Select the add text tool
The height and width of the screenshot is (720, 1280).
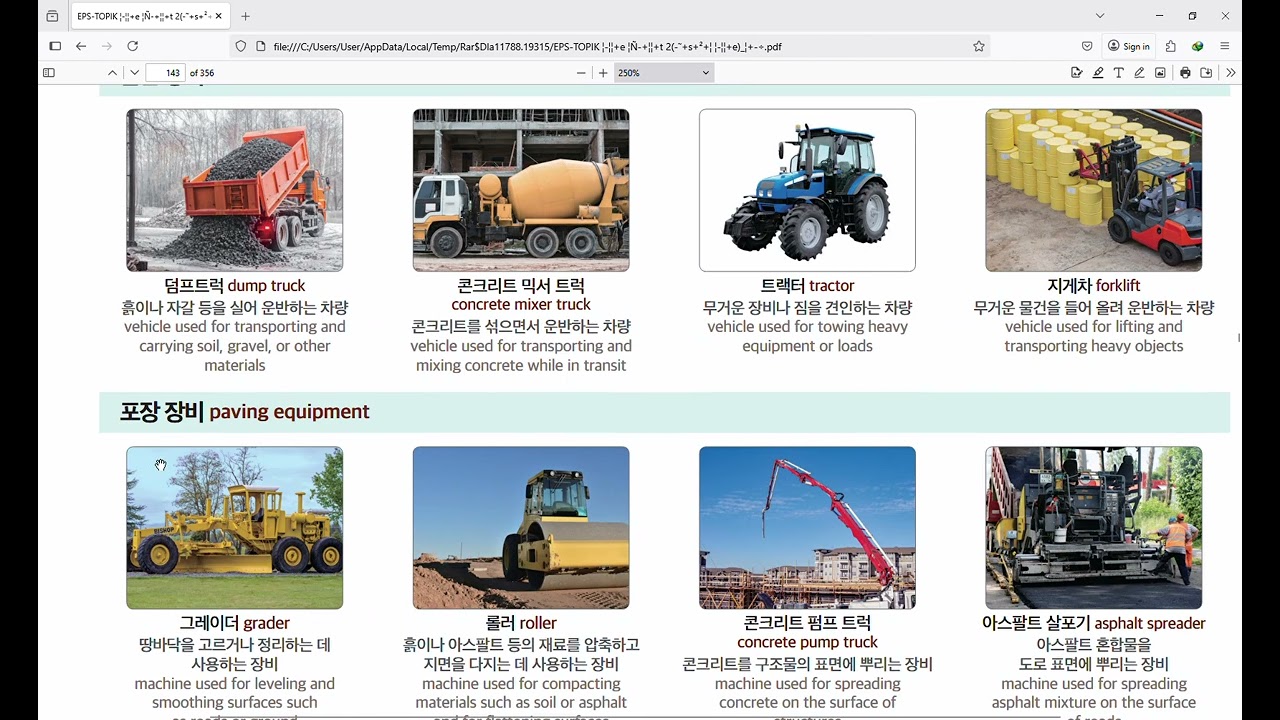[x=1119, y=73]
